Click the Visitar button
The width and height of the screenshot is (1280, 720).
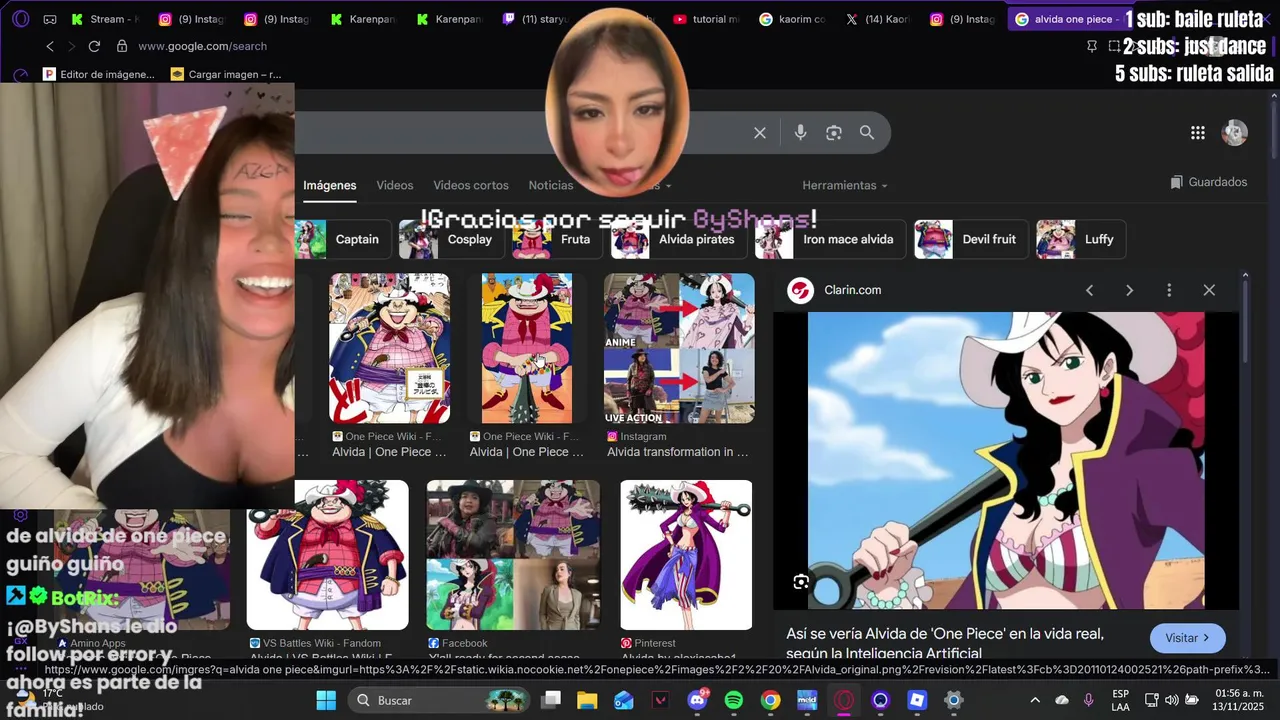1187,638
